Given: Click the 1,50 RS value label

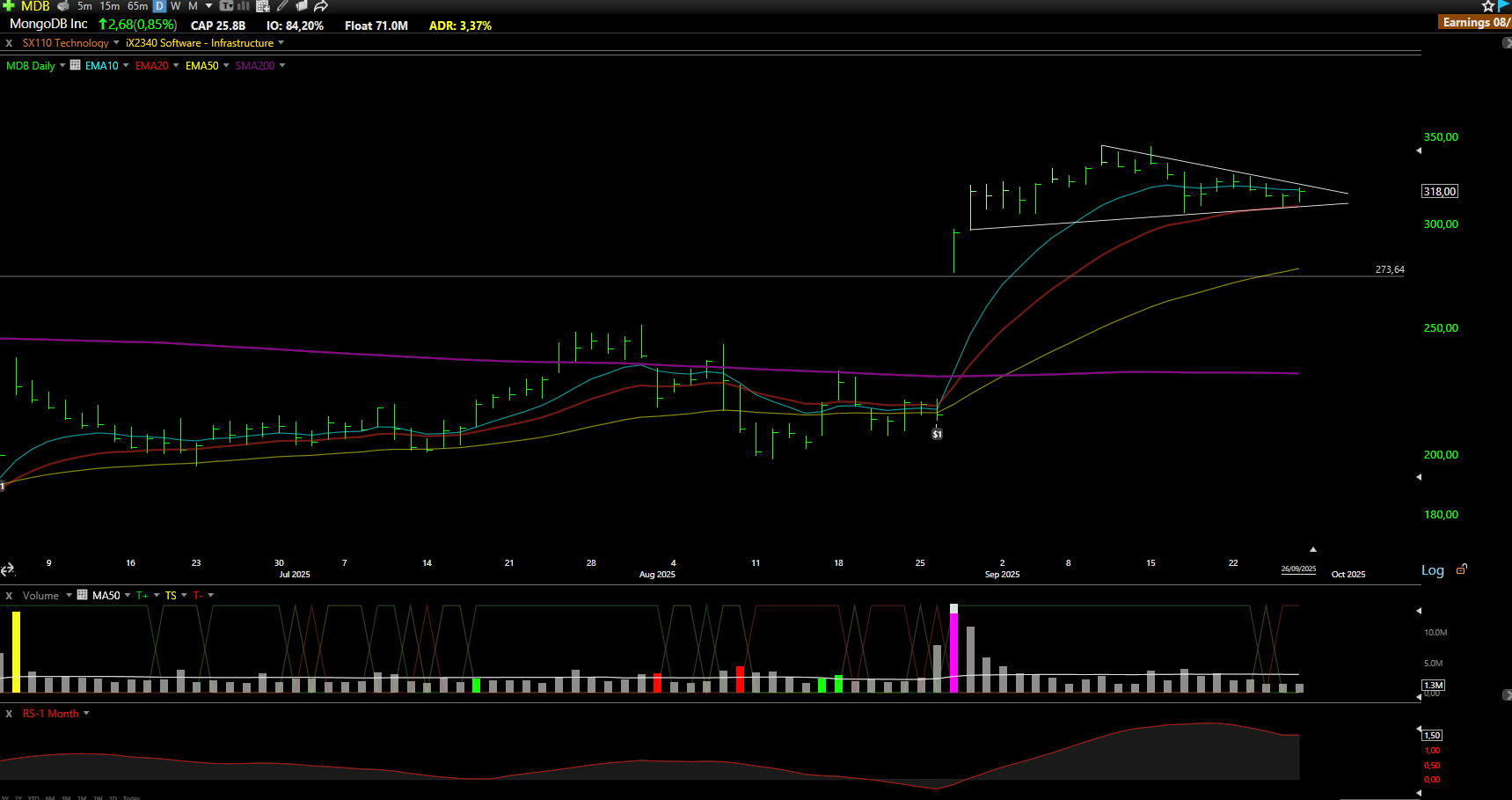Looking at the screenshot, I should (1432, 735).
